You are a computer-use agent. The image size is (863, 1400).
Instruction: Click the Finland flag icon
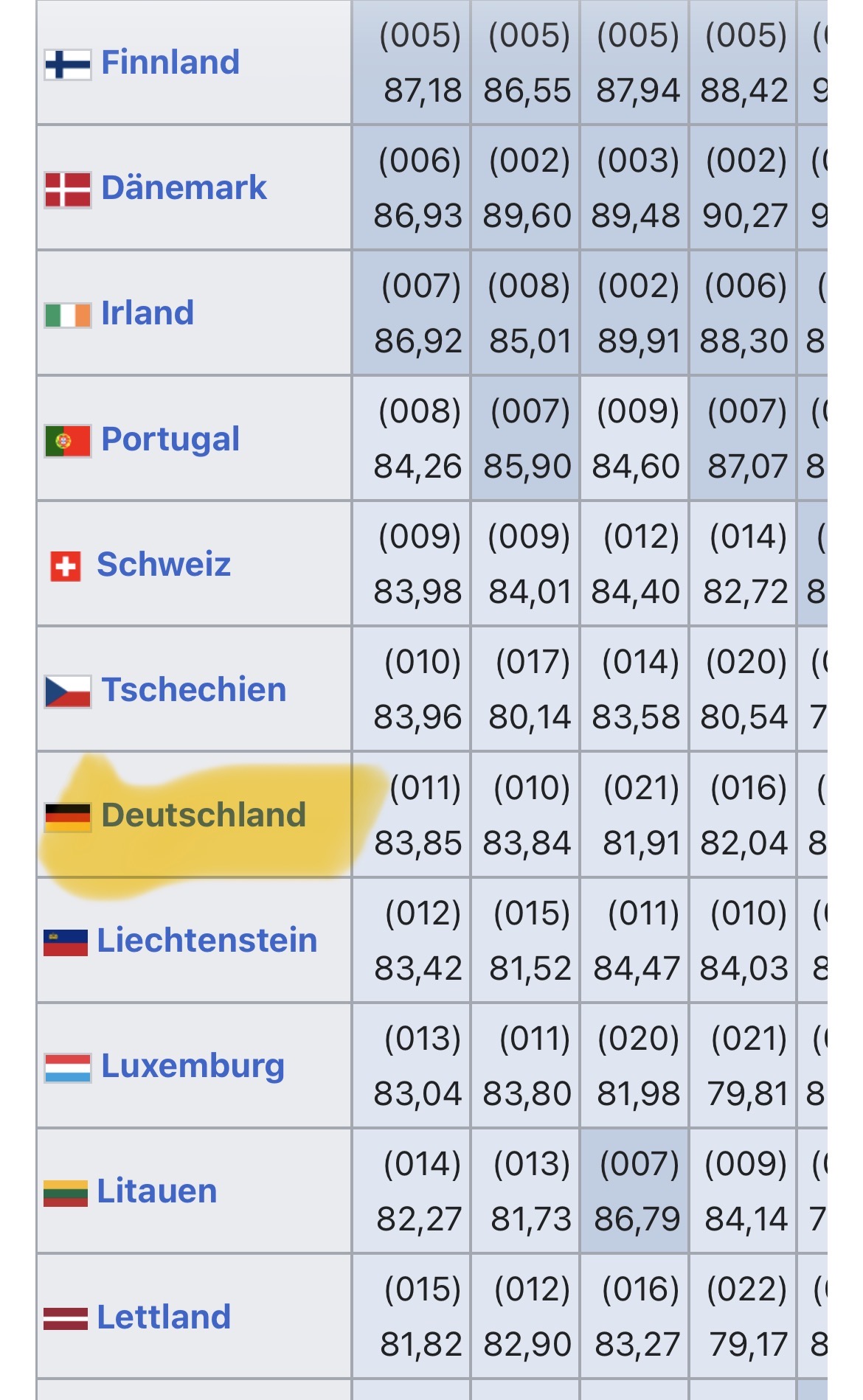[67, 64]
